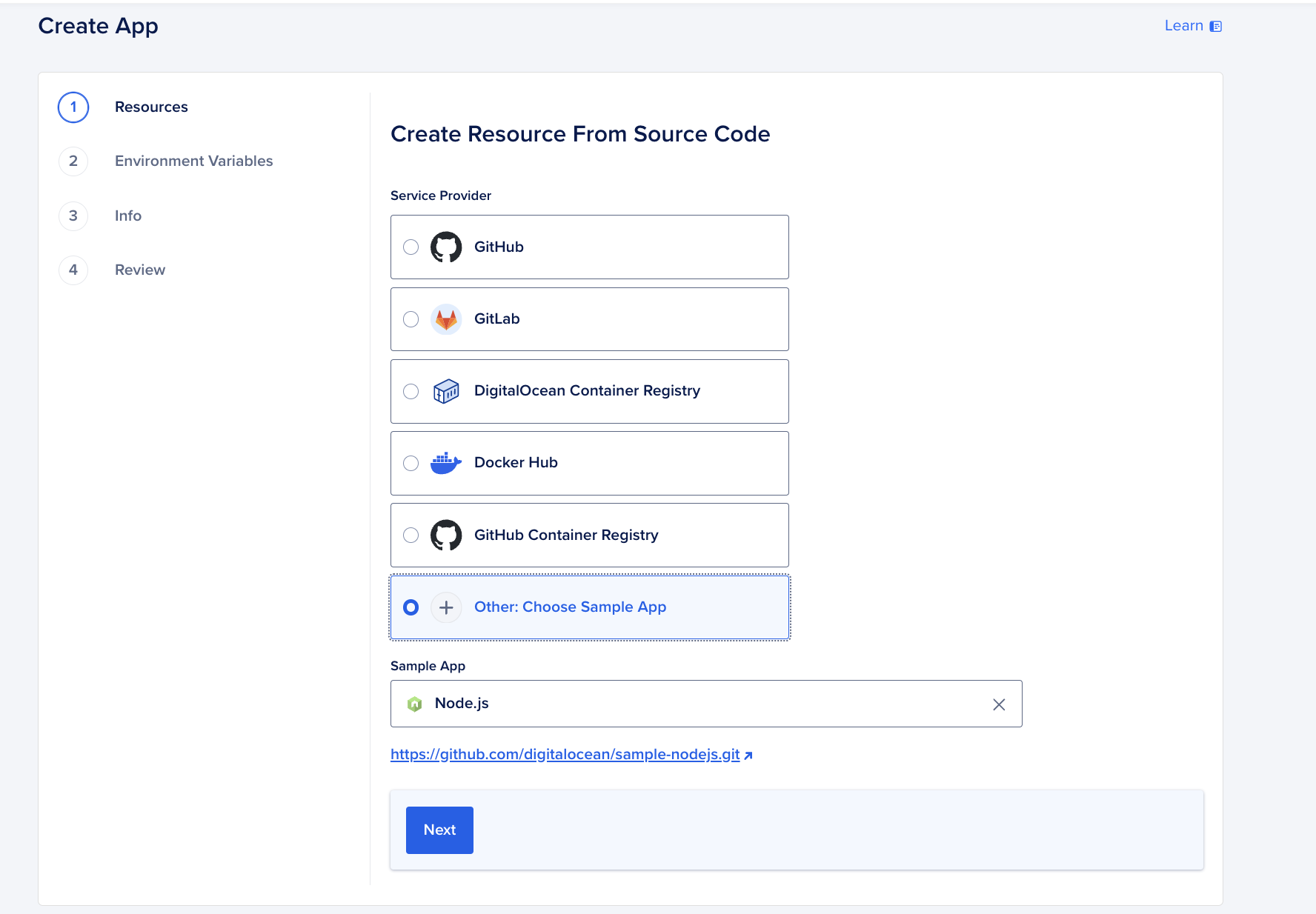Viewport: 1316px width, 914px height.
Task: Clear the Node.js sample app selection
Action: pos(999,704)
